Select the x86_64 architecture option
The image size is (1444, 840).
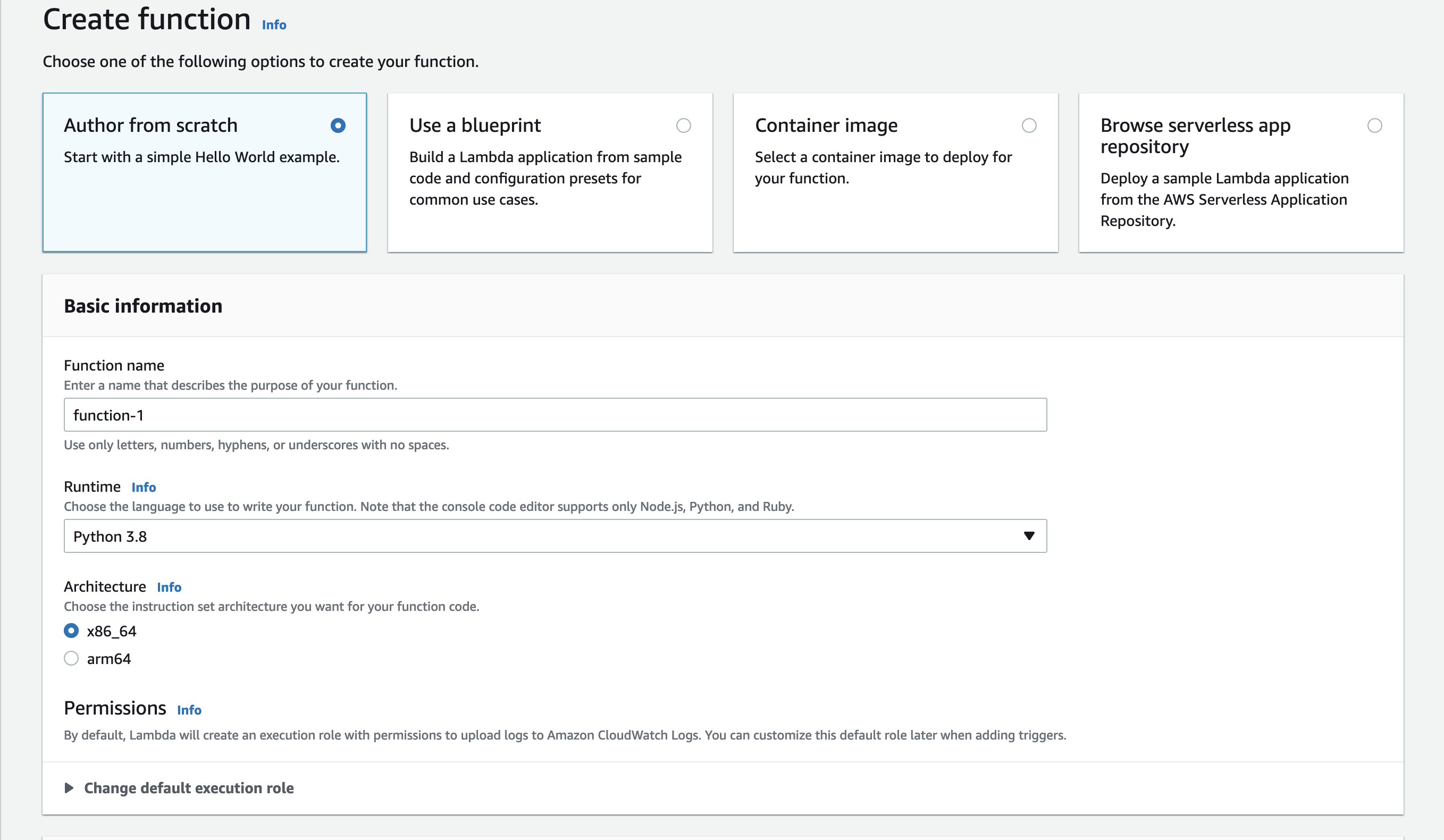71,631
